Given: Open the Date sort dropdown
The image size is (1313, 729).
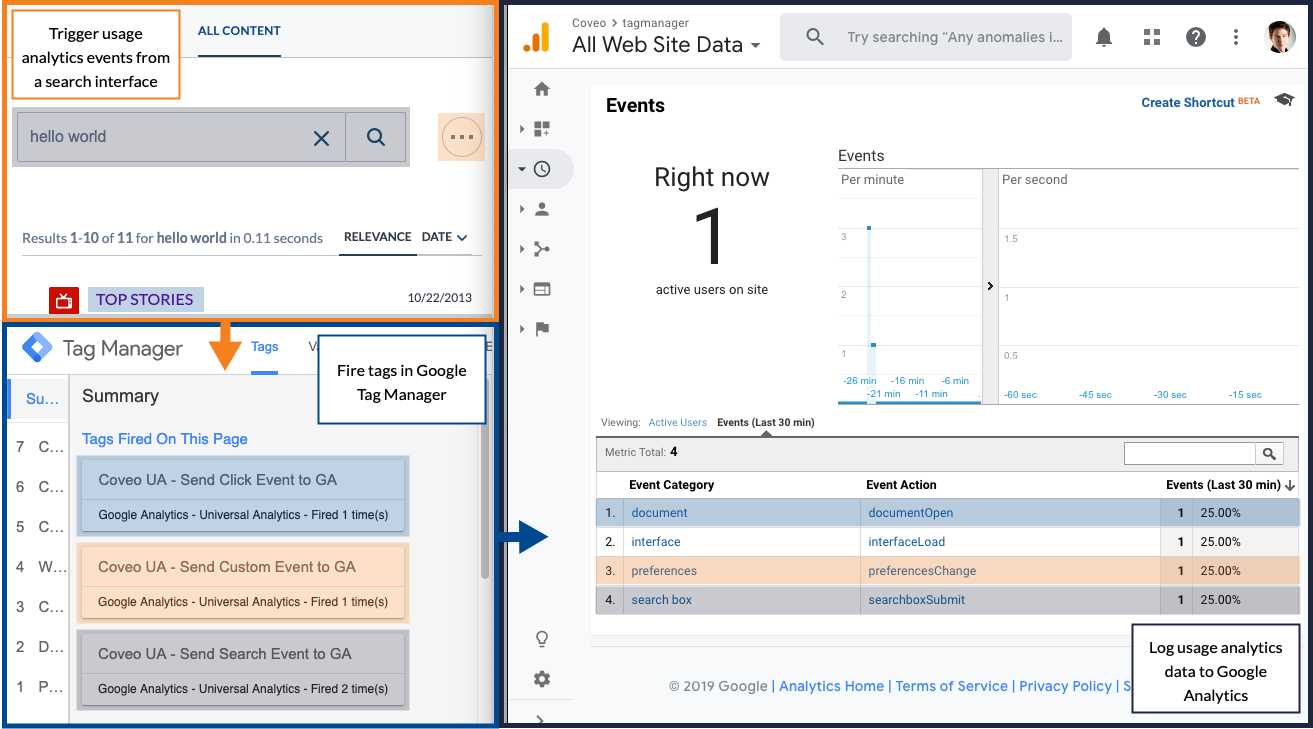Looking at the screenshot, I should click(x=445, y=237).
